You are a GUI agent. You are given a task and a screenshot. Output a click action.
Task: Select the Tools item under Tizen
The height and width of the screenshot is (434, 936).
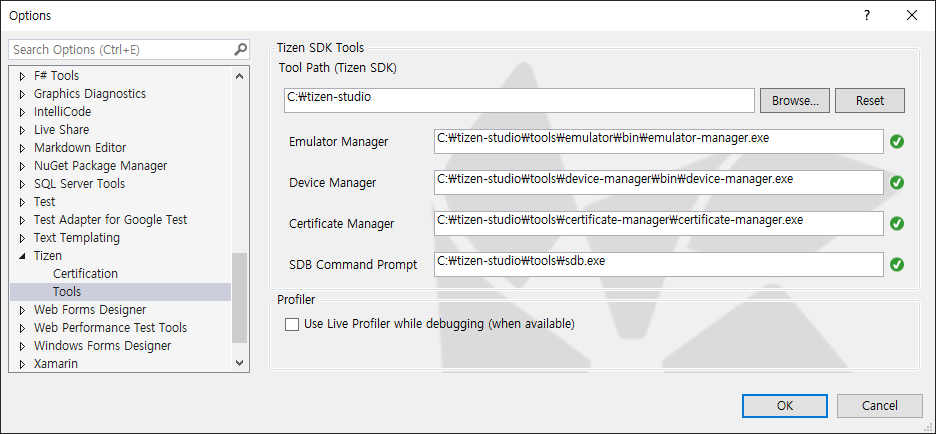[67, 292]
